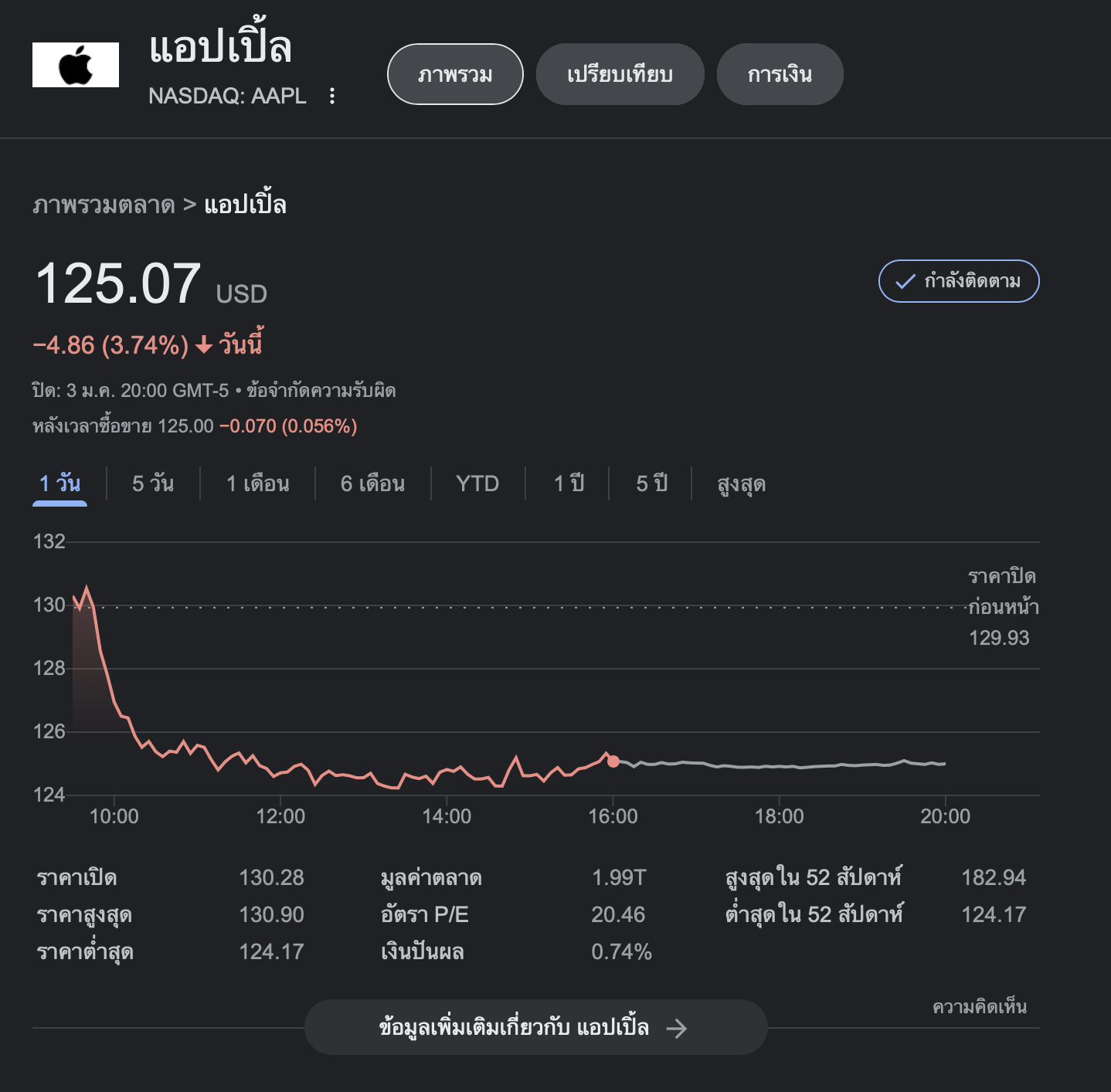Show the 5 วัน chart range
Screen dimensions: 1111x1092
[153, 483]
